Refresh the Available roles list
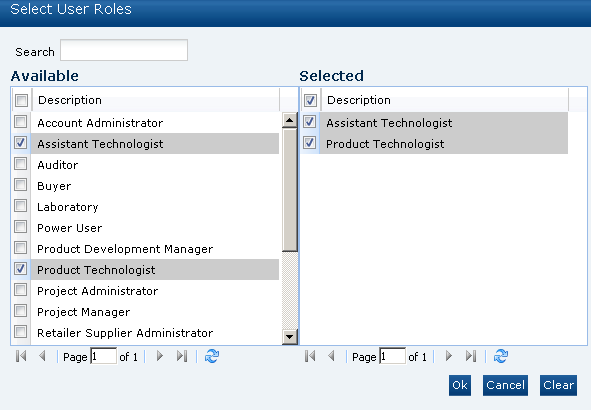 coord(212,356)
